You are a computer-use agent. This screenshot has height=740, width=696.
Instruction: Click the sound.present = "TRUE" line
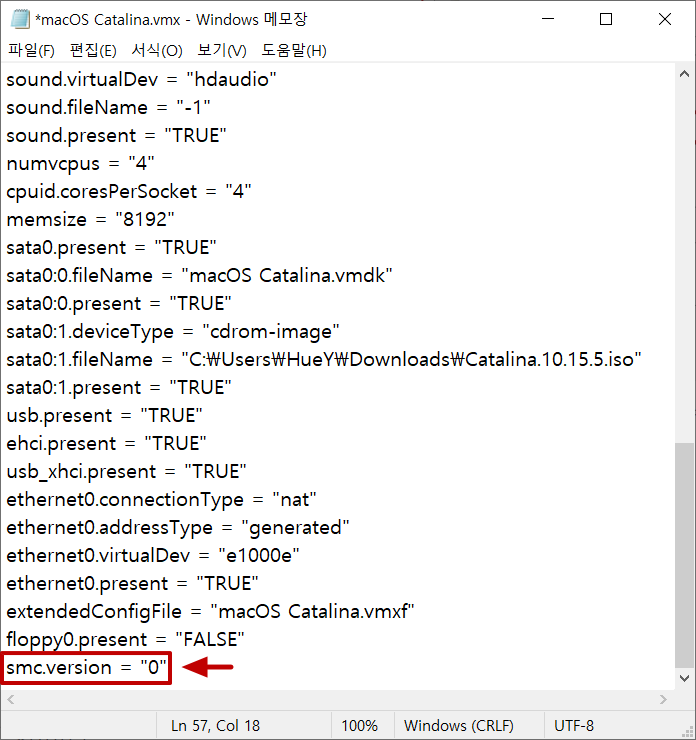pyautogui.click(x=116, y=135)
